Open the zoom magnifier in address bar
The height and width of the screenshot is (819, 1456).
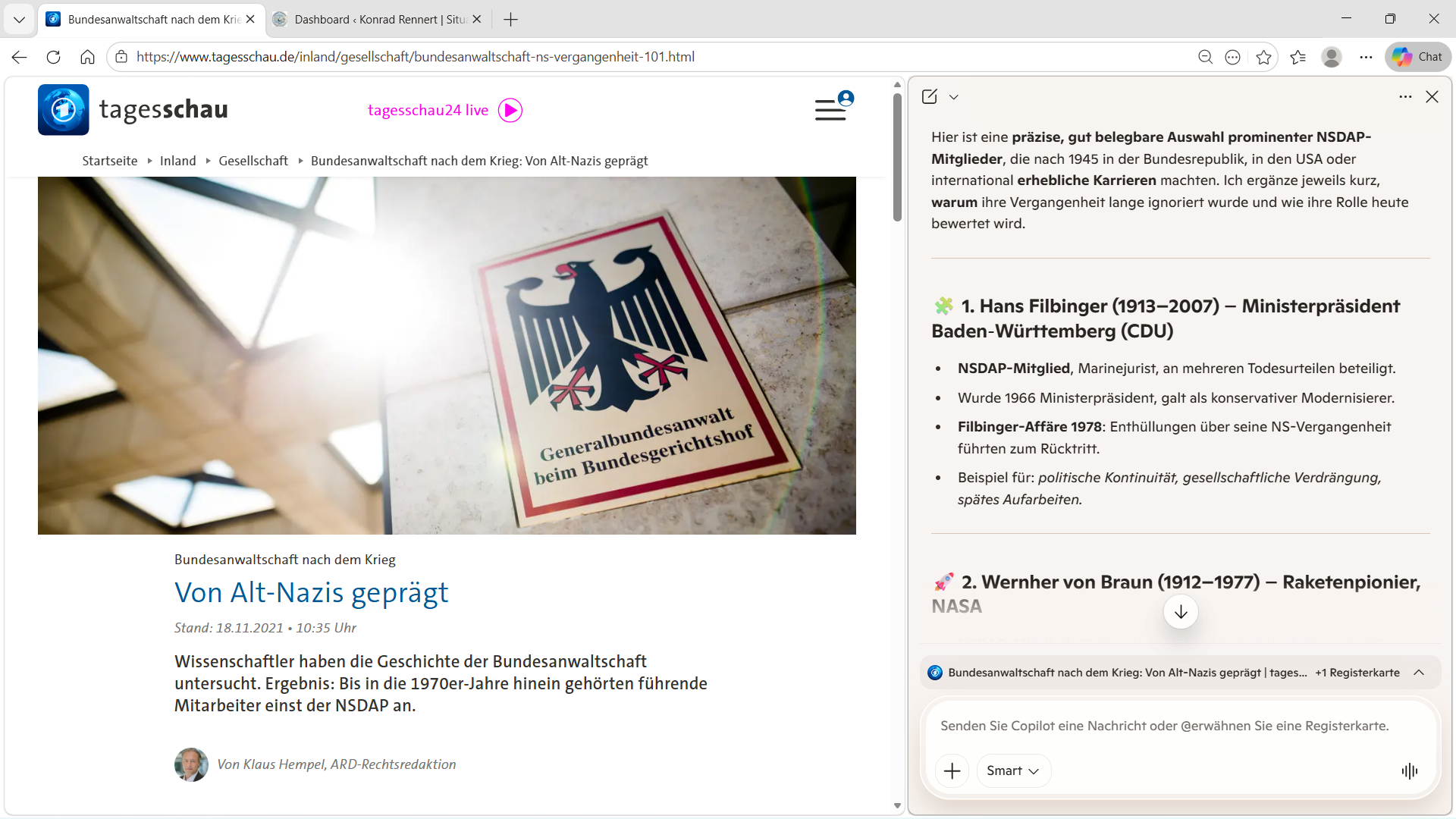[x=1205, y=57]
